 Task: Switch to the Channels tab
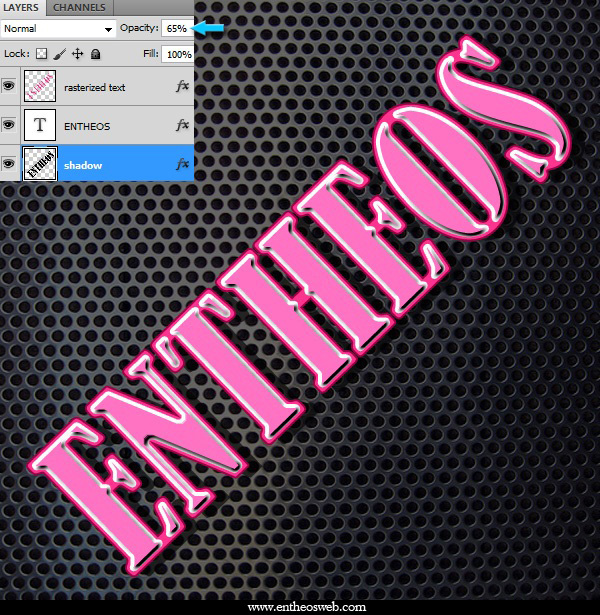coord(79,7)
